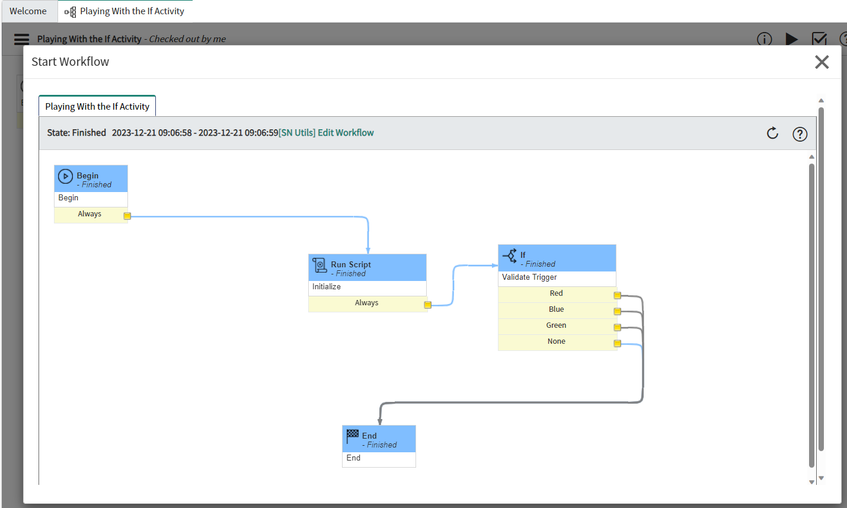Click the If activity branch icon

point(509,255)
